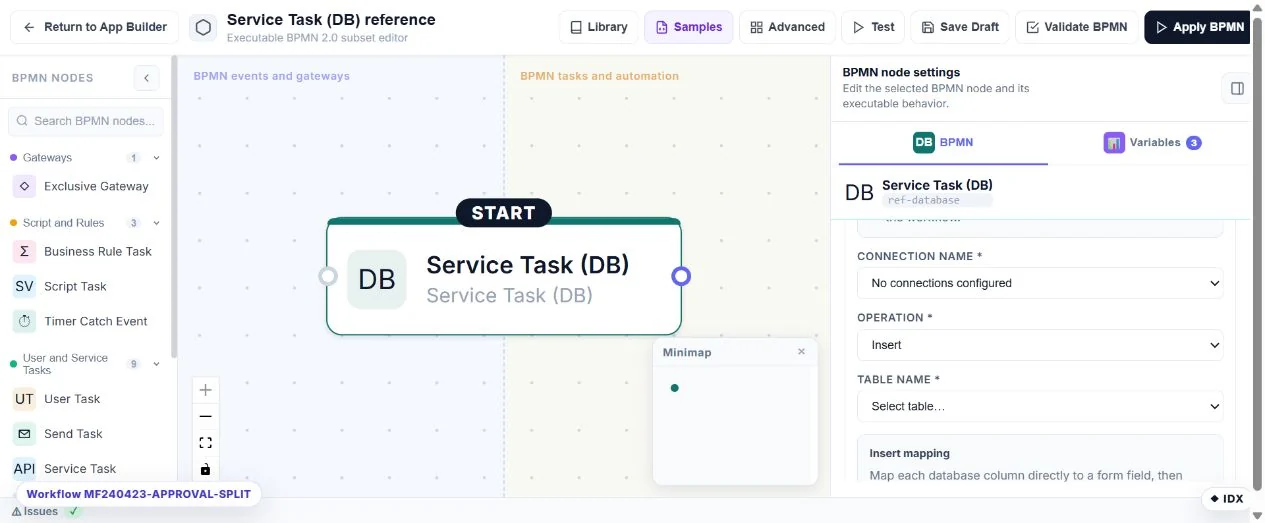Click the Exclusive Gateway diamond icon
This screenshot has width=1265, height=523.
click(x=24, y=186)
